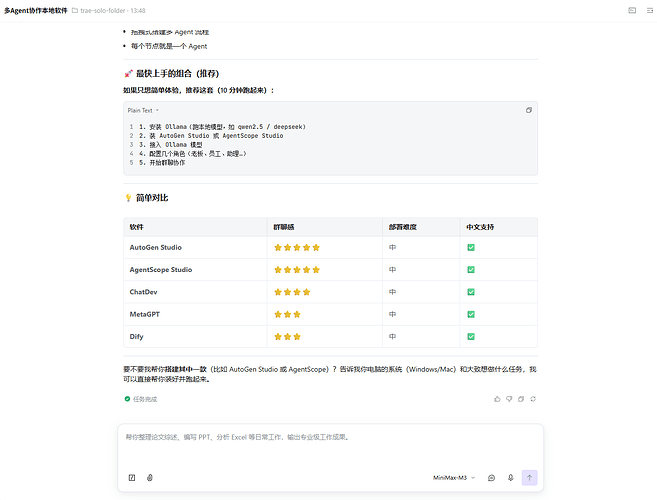Click the five-star rating for AutoGen Studio
This screenshot has width=657, height=500.
(x=297, y=247)
